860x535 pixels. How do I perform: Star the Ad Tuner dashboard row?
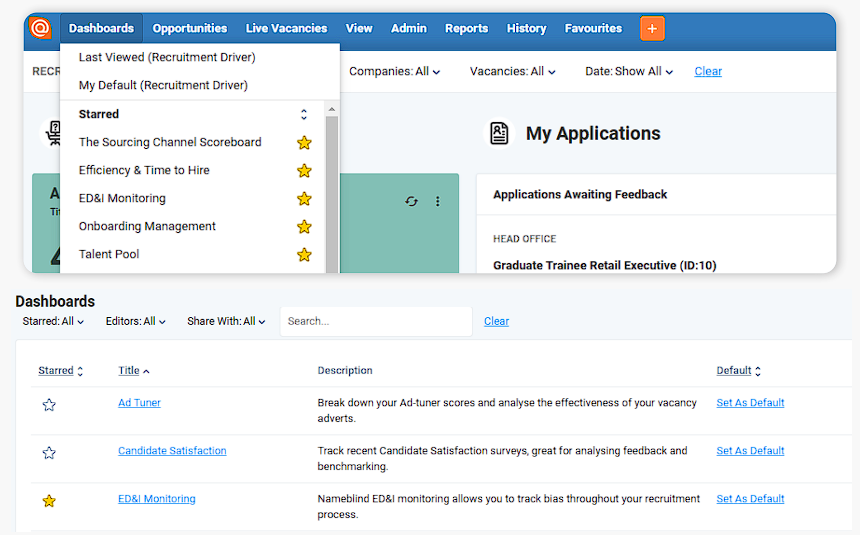[x=49, y=405]
